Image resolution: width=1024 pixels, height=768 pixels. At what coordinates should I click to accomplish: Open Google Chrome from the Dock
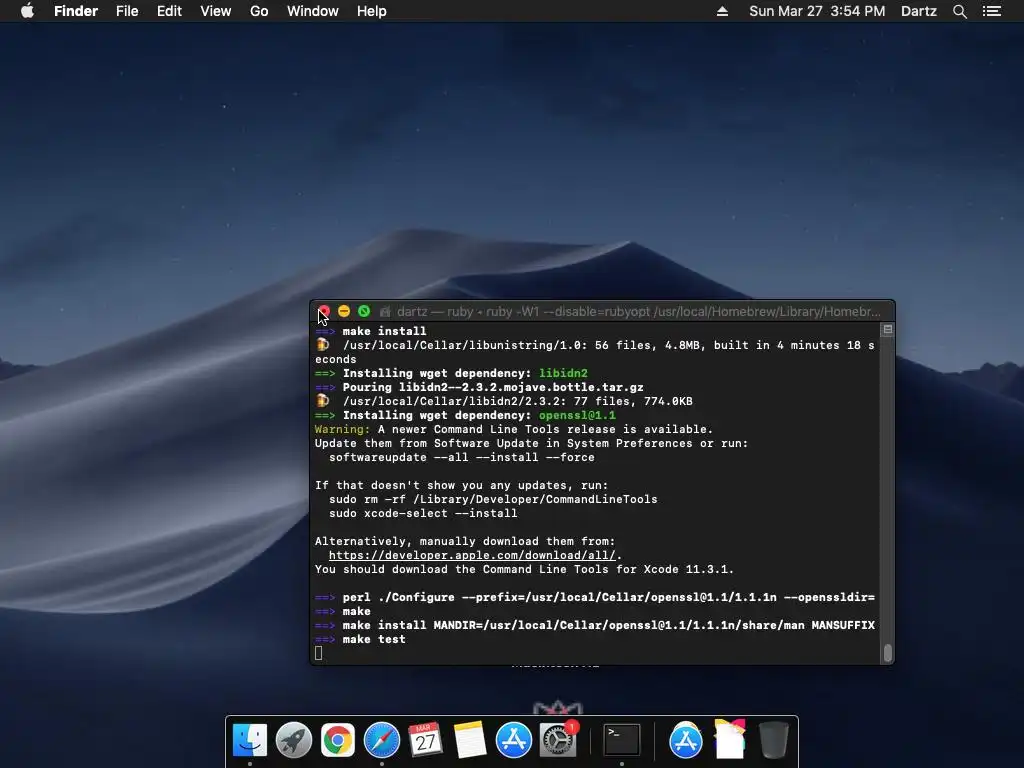tap(338, 741)
